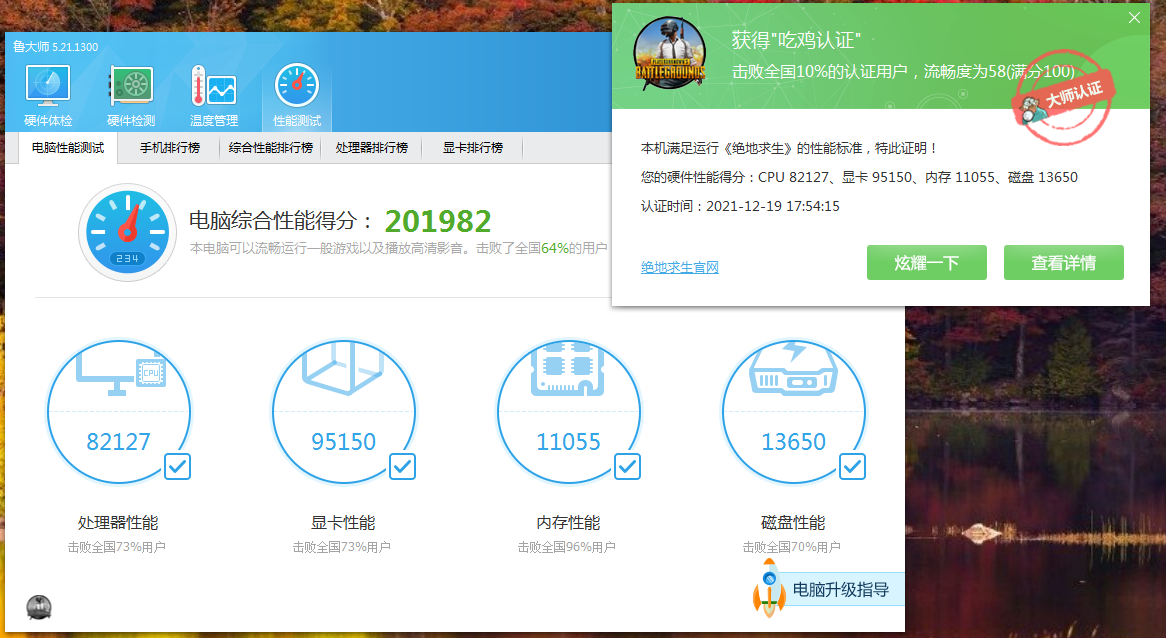Click the popup line 本机满足运行《绝地求生》的性能标准
Viewport: 1166px width, 638px height.
pos(789,148)
